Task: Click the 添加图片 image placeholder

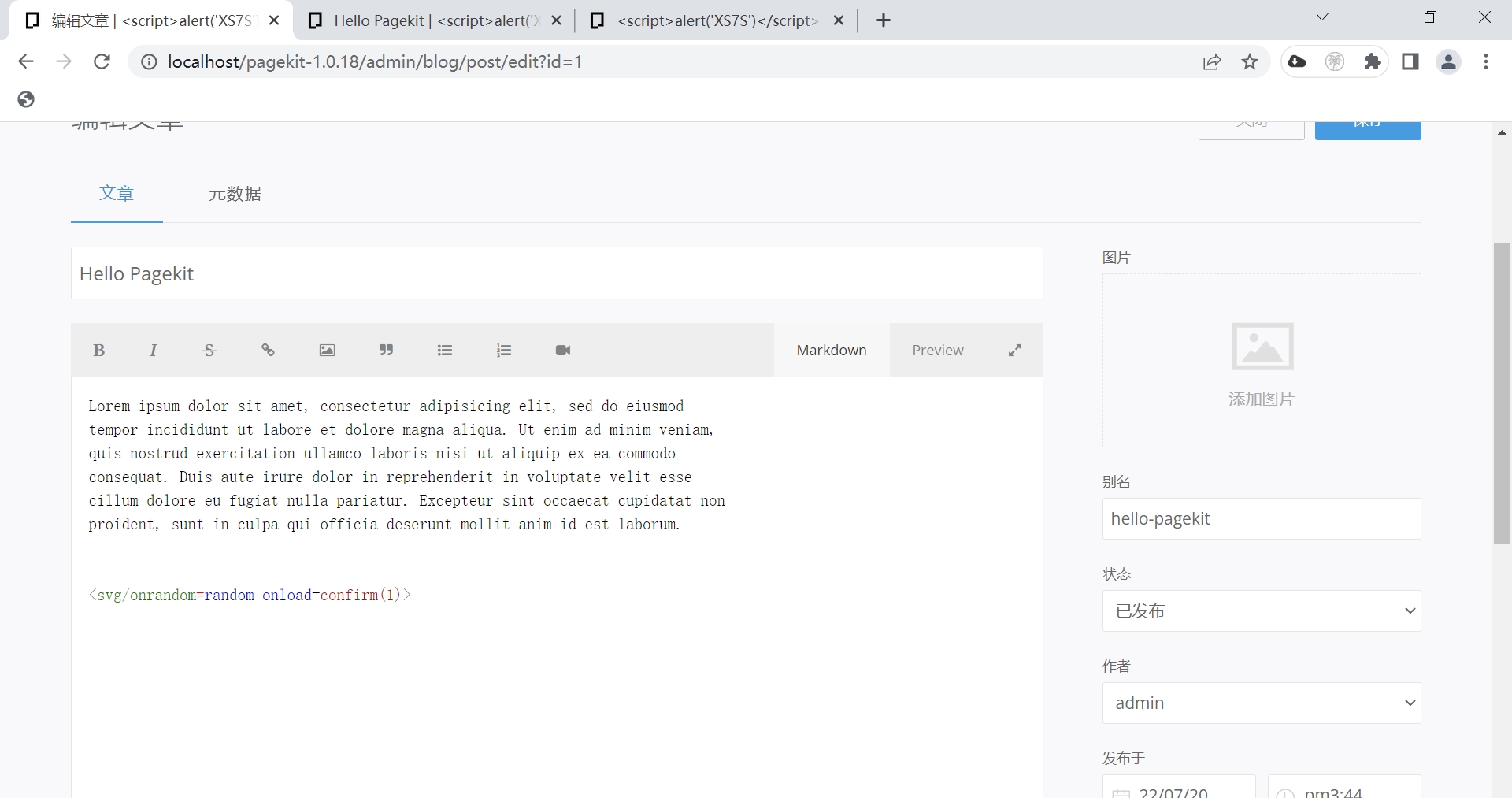Action: point(1262,361)
